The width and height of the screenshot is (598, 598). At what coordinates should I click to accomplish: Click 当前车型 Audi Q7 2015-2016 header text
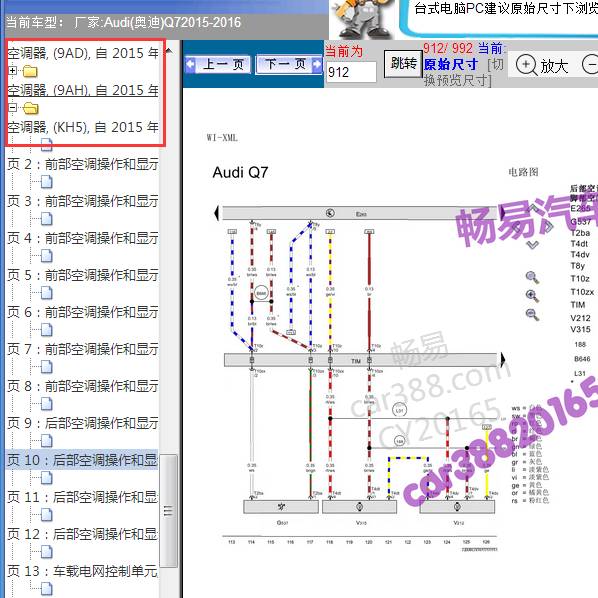click(x=124, y=23)
